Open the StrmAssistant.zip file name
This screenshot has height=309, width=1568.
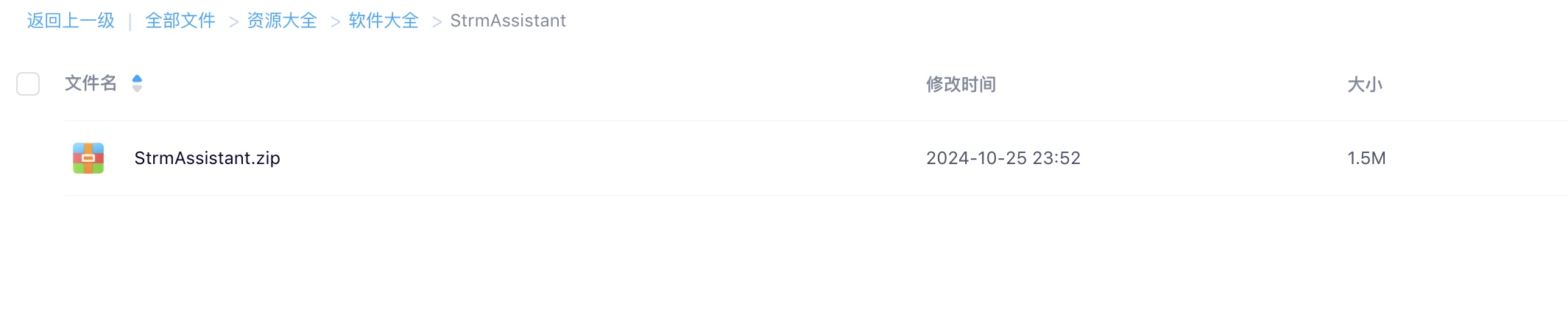(x=207, y=158)
